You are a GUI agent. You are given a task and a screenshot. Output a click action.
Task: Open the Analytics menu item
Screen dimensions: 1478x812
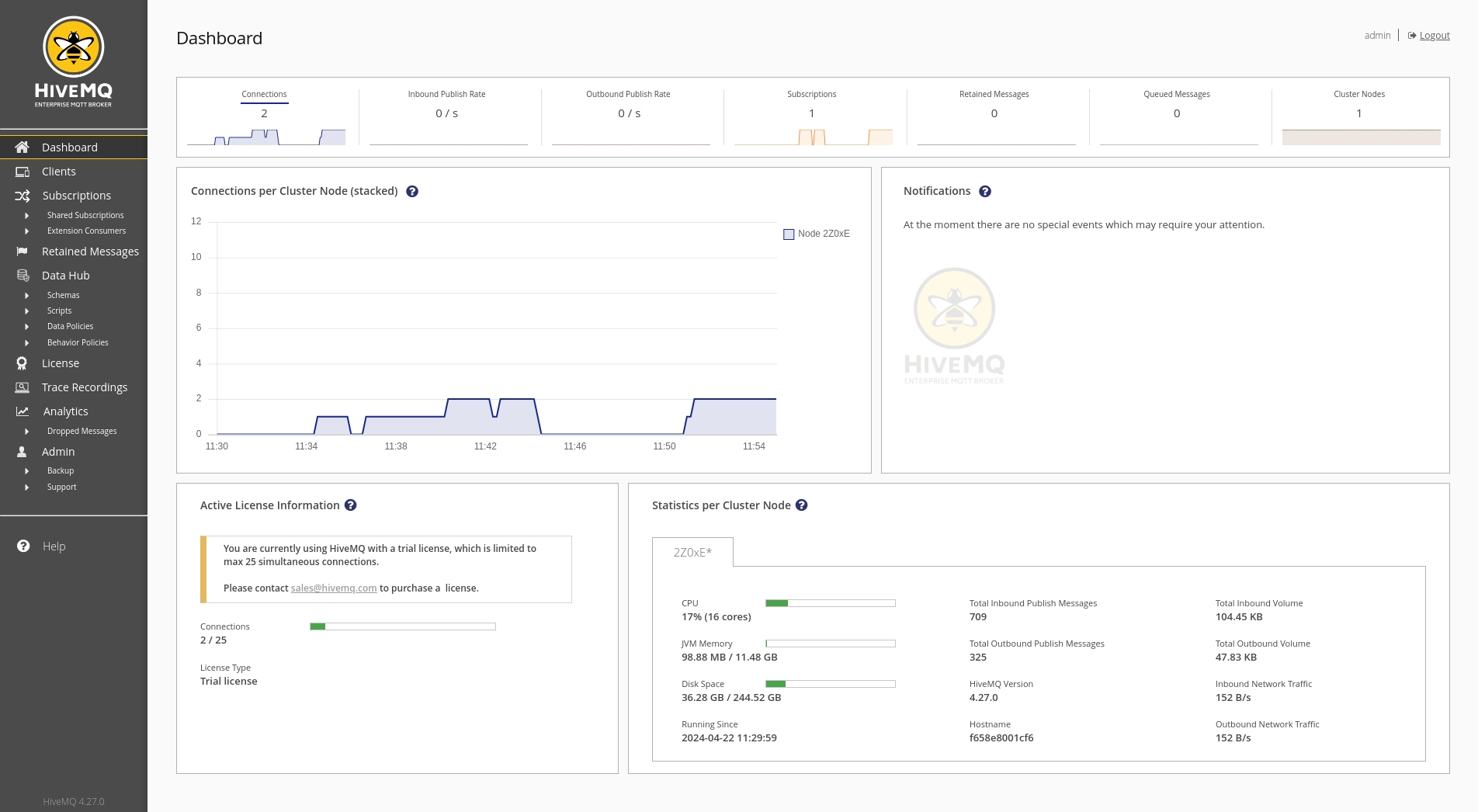(x=65, y=411)
